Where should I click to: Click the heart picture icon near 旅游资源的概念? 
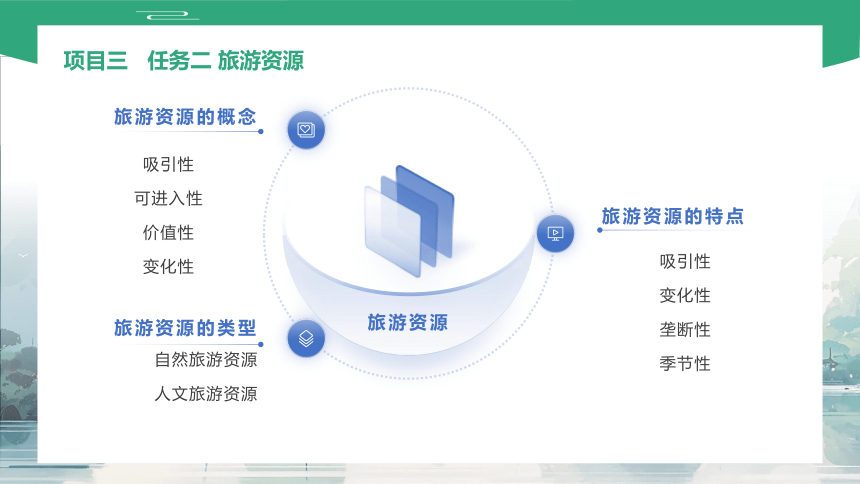click(x=306, y=130)
